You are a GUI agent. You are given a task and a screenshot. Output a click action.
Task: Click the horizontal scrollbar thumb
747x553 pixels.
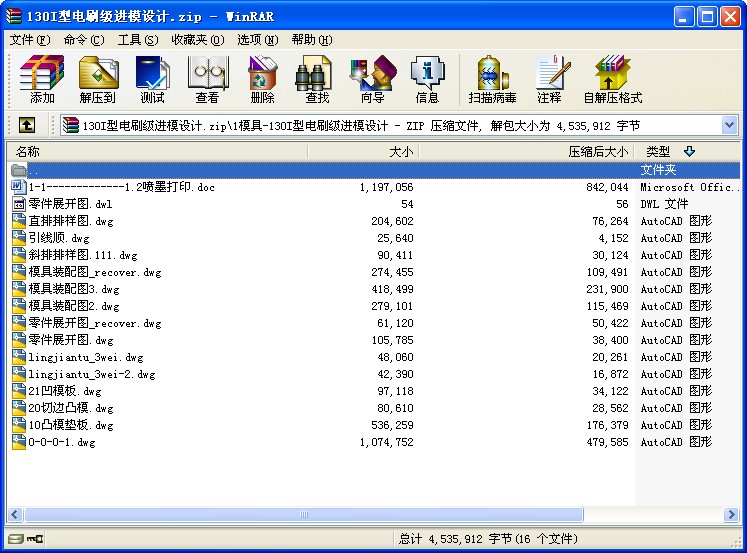point(304,514)
